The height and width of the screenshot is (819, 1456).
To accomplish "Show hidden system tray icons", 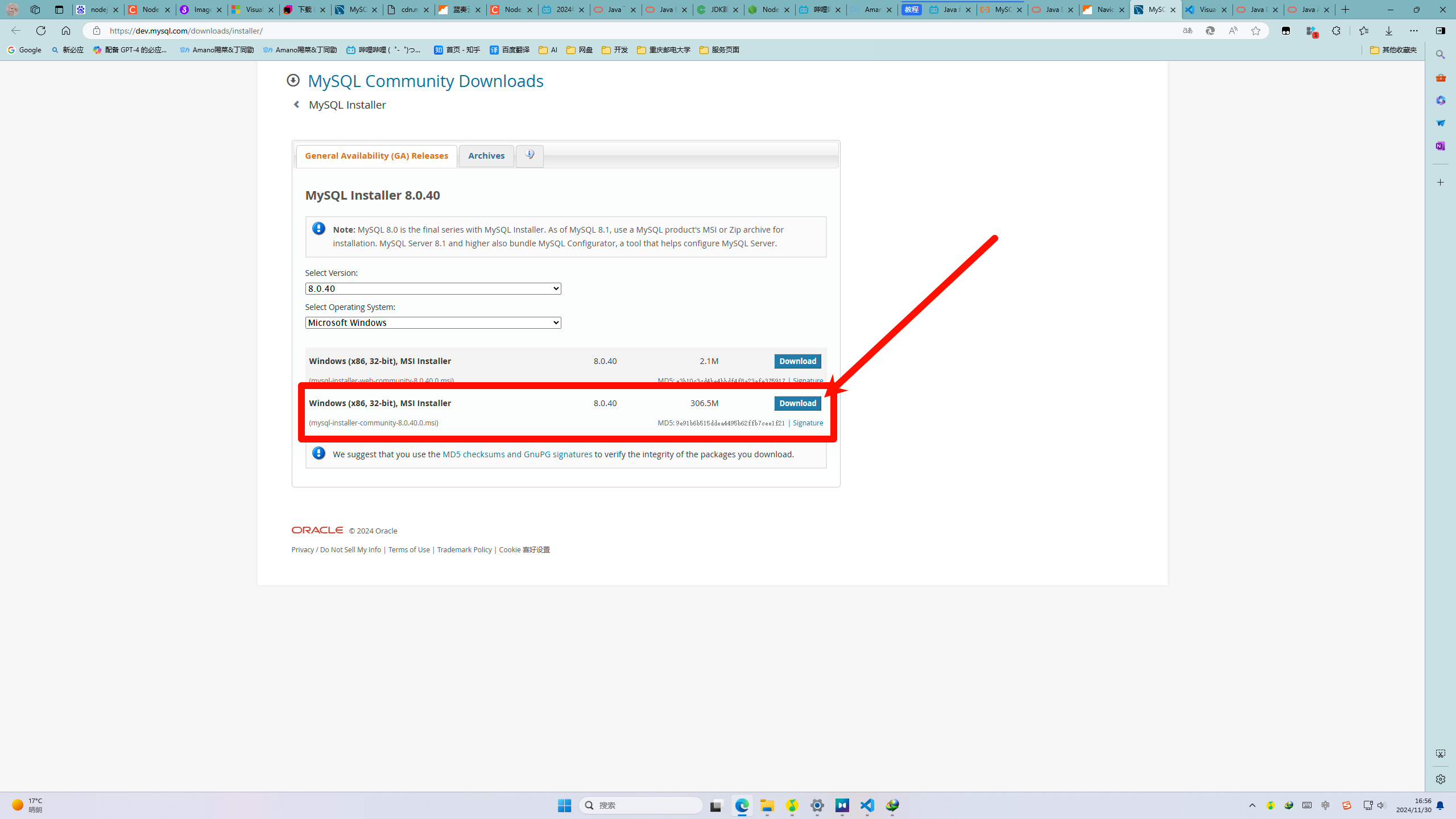I will click(x=1252, y=805).
